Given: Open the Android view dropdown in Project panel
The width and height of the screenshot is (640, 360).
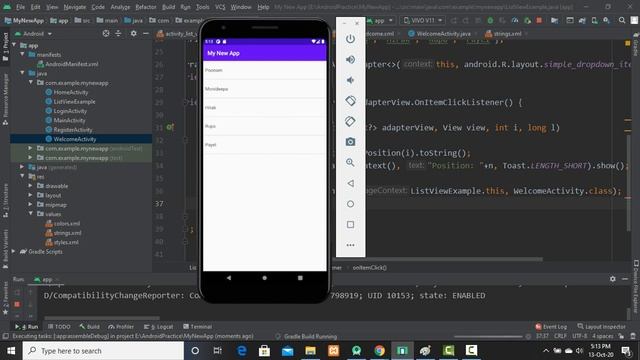Looking at the screenshot, I should pos(33,34).
